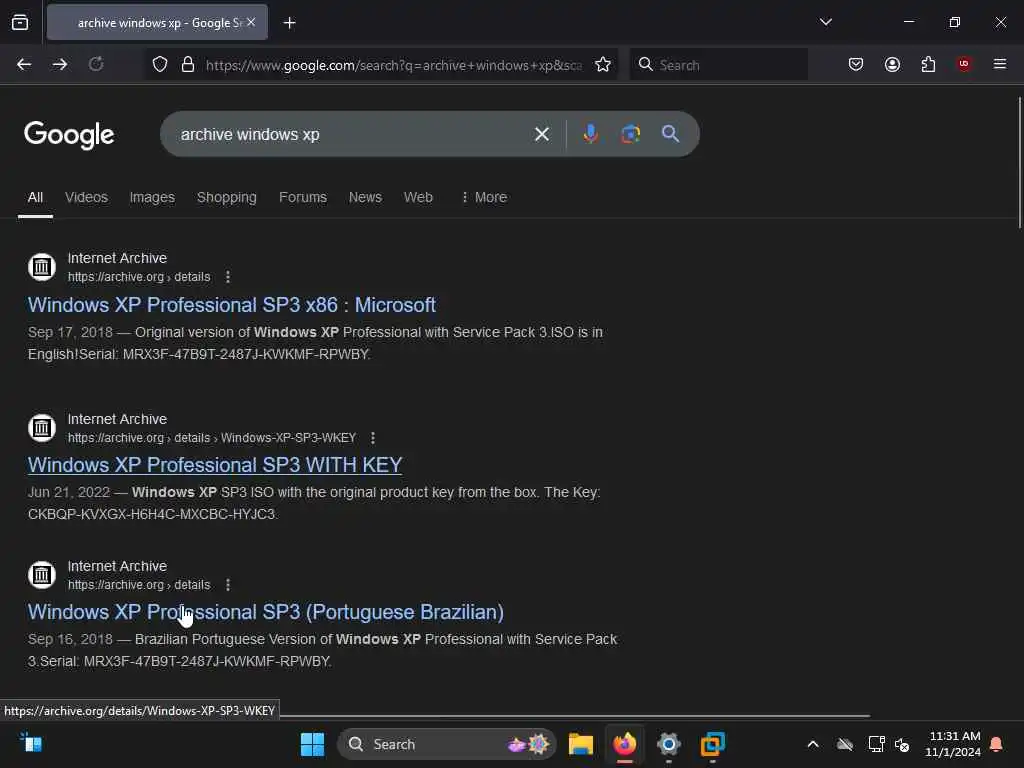The image size is (1024, 768).
Task: Open VirtualBox-style app in taskbar
Action: click(712, 744)
